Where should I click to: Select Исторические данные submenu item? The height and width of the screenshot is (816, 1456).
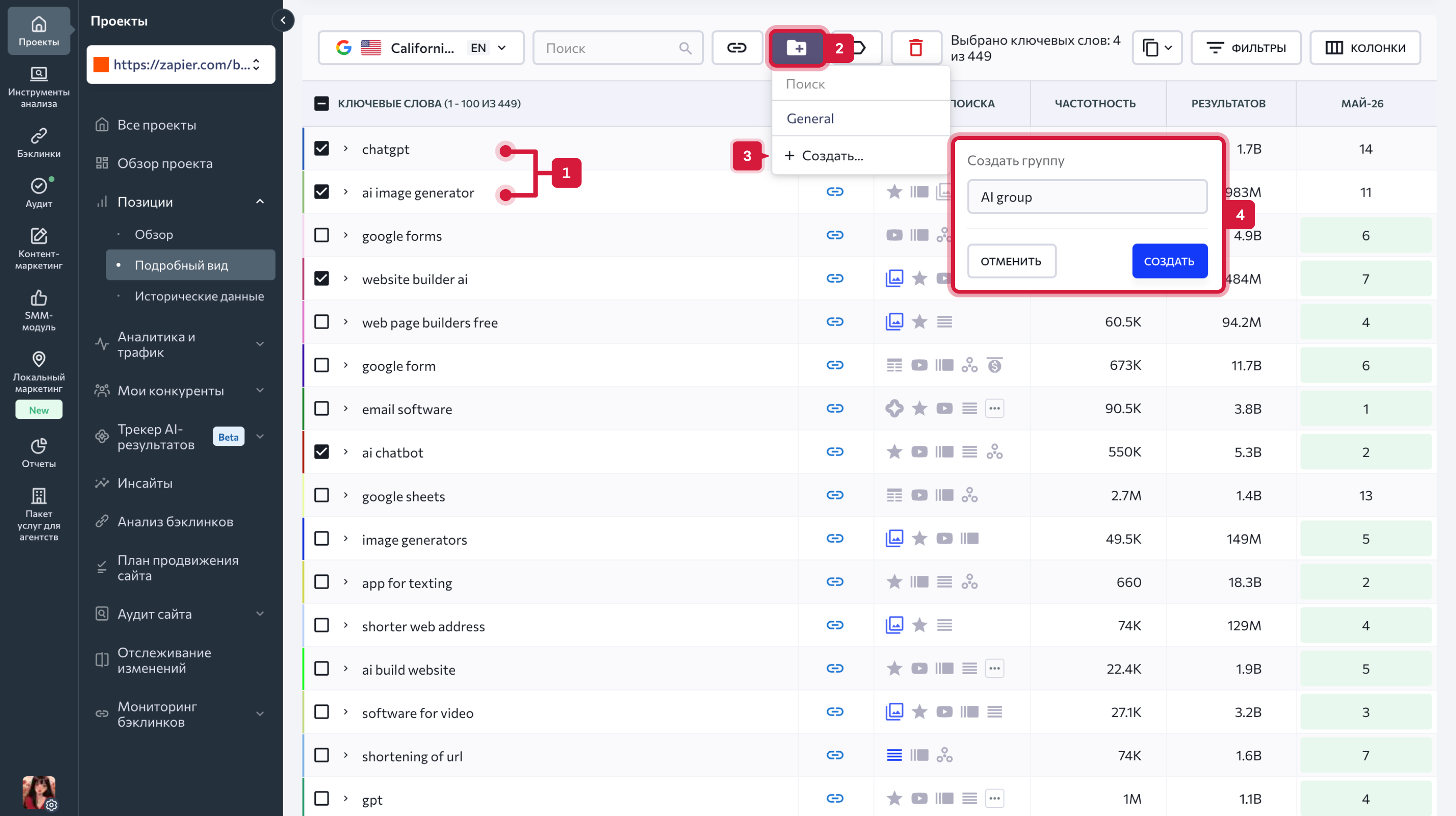(199, 296)
